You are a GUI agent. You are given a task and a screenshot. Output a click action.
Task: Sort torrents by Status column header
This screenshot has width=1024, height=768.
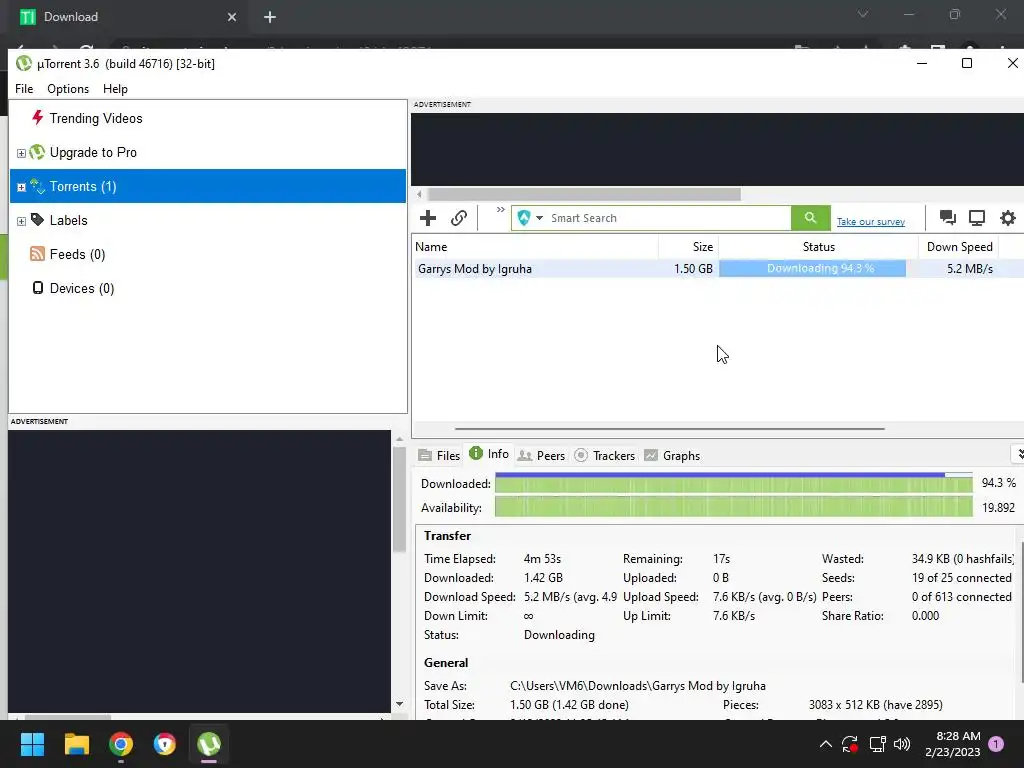(818, 247)
